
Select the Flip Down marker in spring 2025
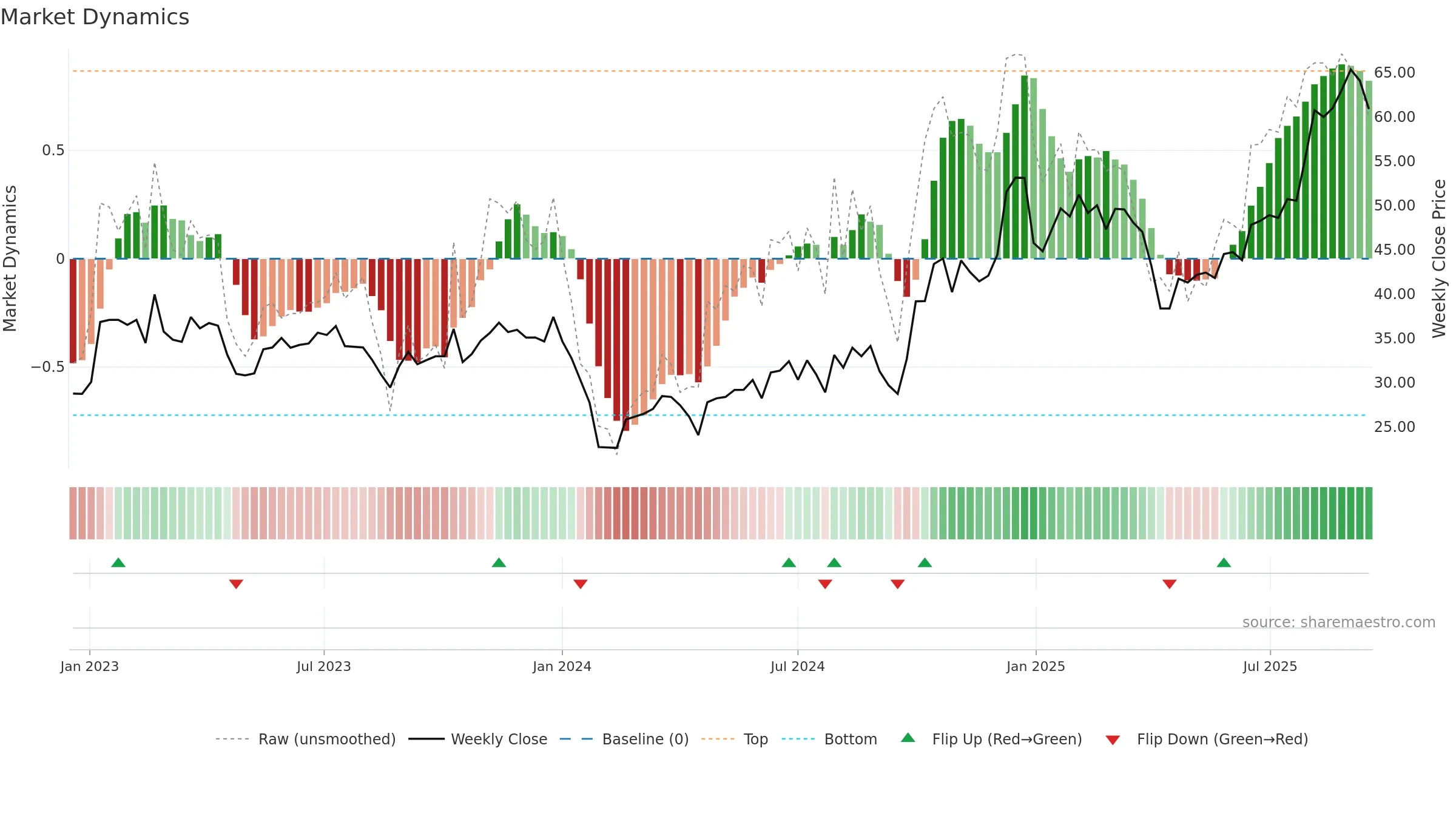[x=1170, y=584]
